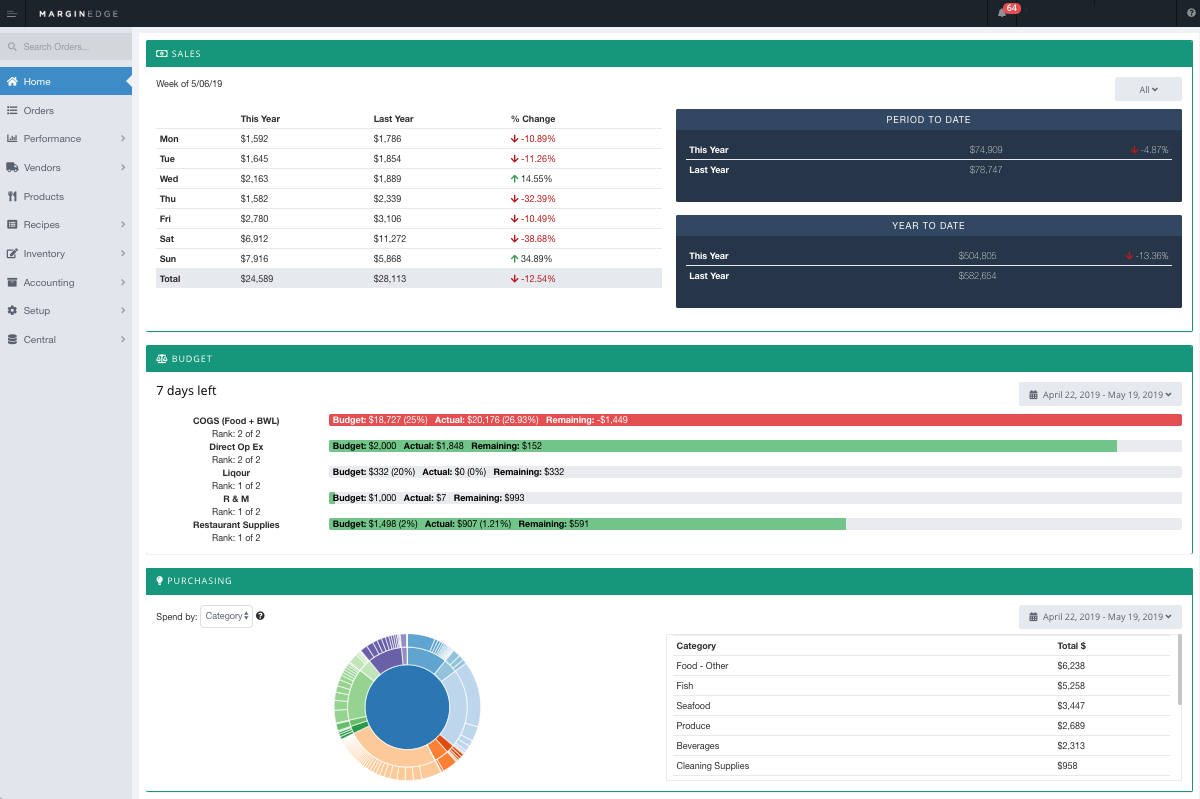The height and width of the screenshot is (799, 1200).
Task: Expand the Performance submenu chevron
Action: point(122,139)
